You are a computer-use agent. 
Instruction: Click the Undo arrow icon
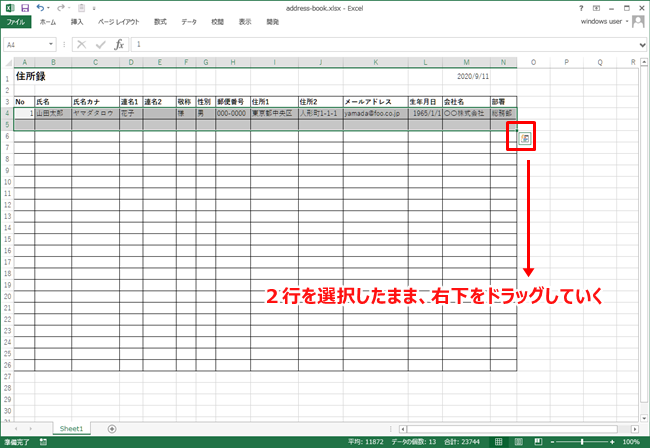(x=40, y=8)
